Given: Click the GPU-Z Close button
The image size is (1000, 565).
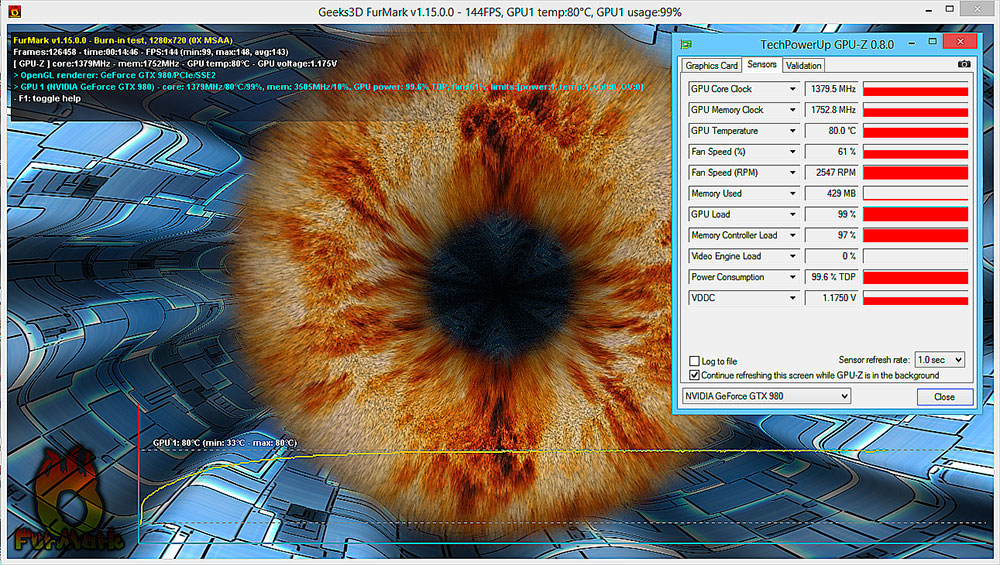Looking at the screenshot, I should 945,397.
